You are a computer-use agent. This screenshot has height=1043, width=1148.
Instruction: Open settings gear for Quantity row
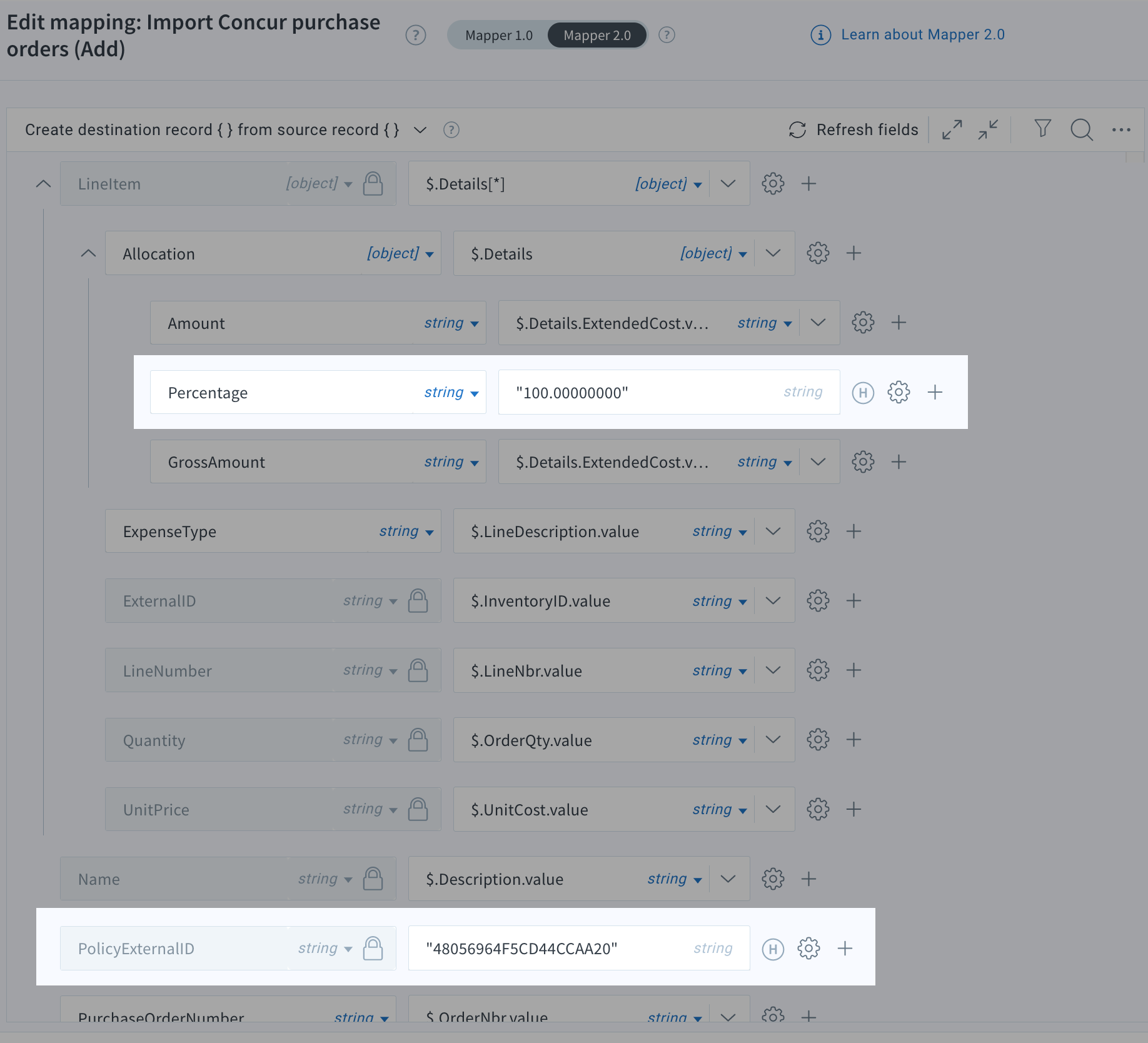click(x=818, y=740)
